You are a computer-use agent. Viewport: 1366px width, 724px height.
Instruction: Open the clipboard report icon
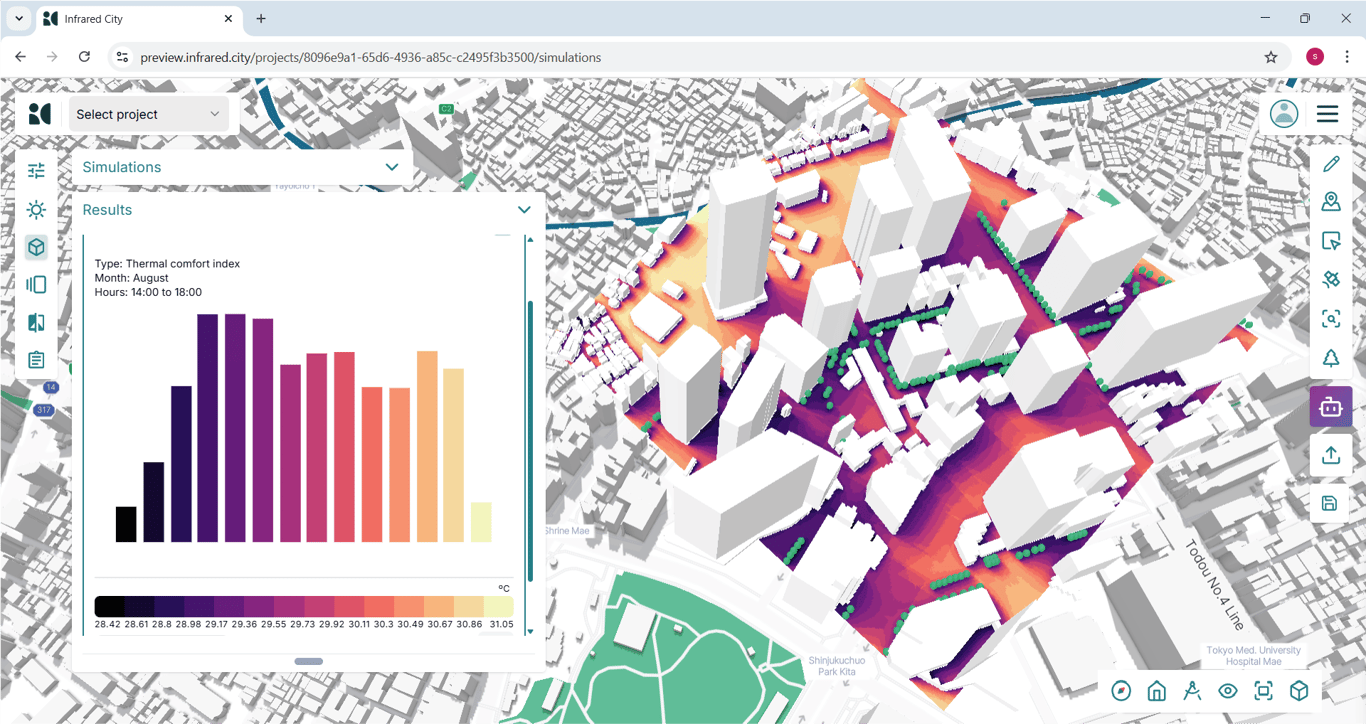[x=36, y=360]
